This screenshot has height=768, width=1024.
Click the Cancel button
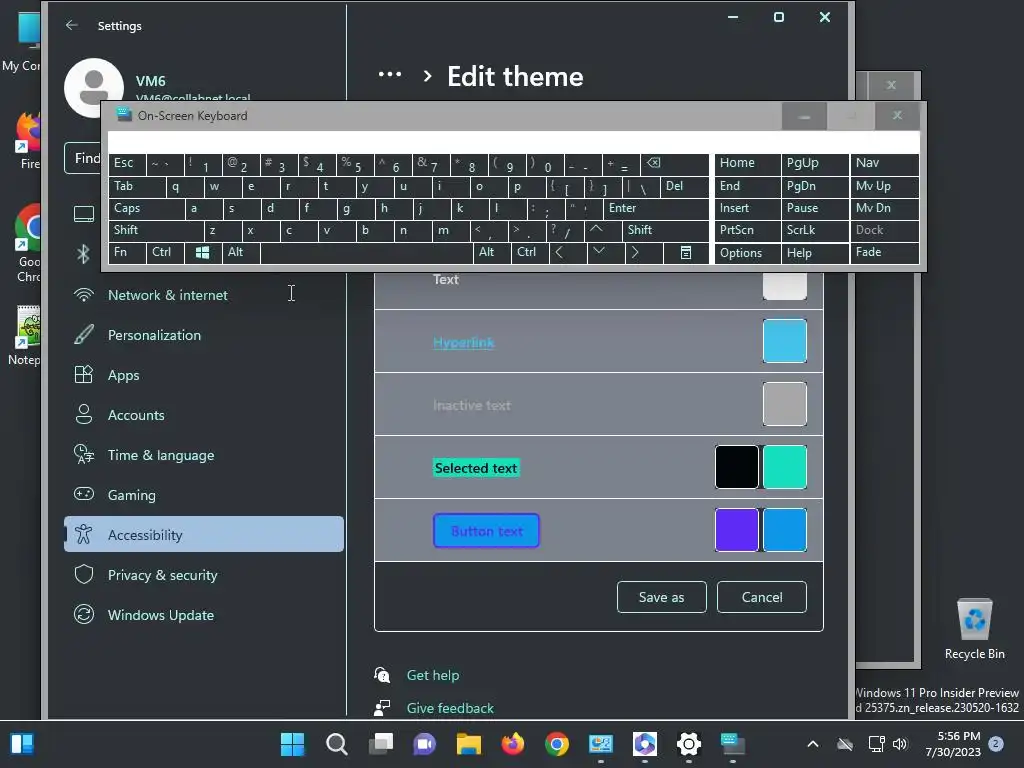point(761,597)
